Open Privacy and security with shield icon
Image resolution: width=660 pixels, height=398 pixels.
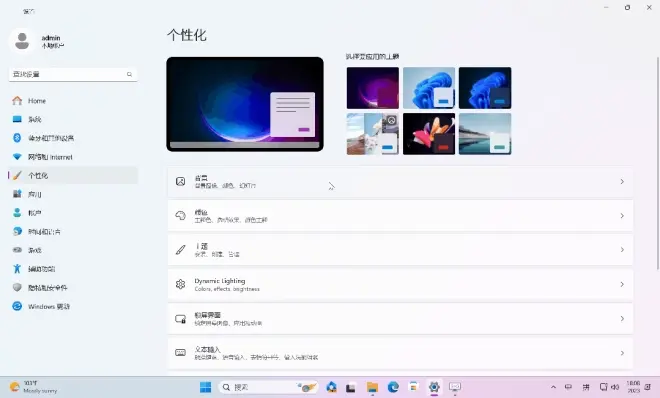[72, 288]
